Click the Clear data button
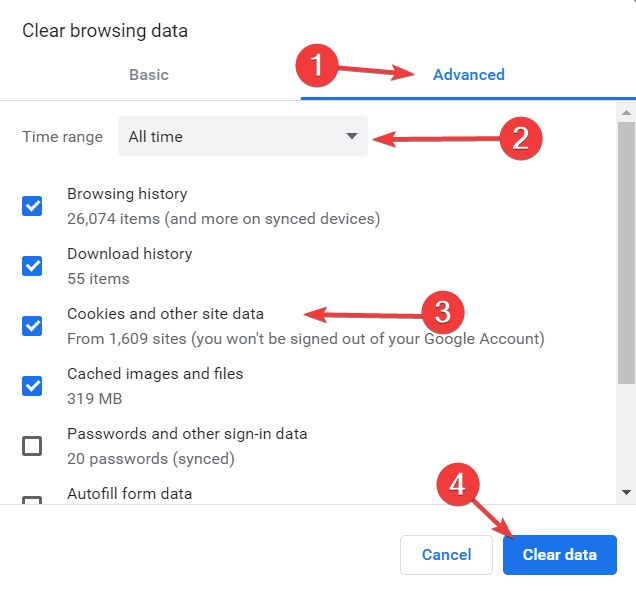Viewport: 636px width, 591px height. (560, 555)
